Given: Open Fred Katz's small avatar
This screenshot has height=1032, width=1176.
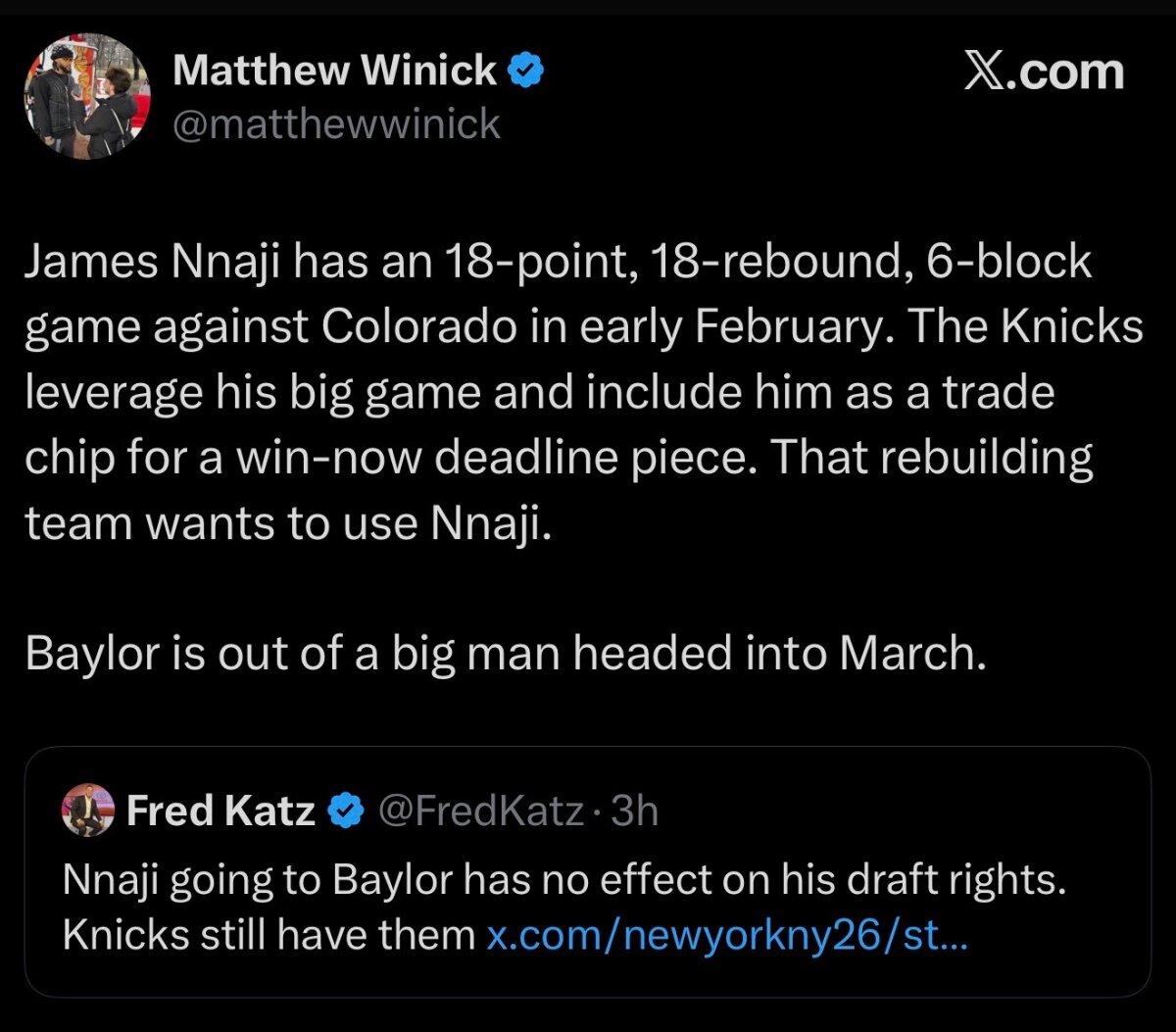Looking at the screenshot, I should point(88,811).
